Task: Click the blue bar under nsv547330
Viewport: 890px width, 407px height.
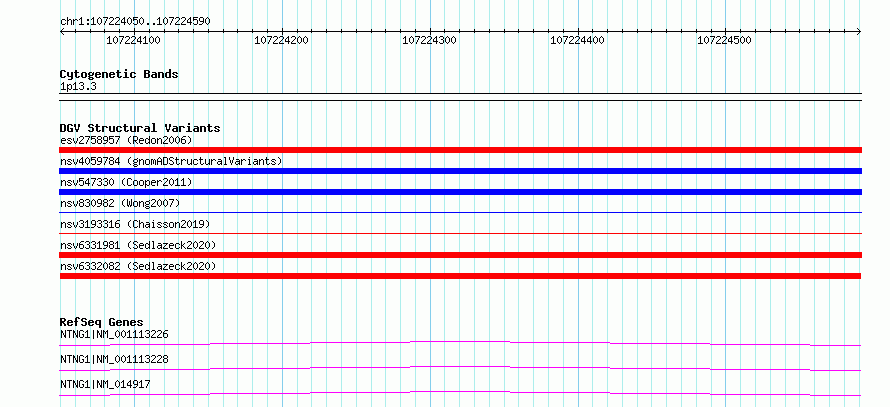Action: tap(460, 192)
